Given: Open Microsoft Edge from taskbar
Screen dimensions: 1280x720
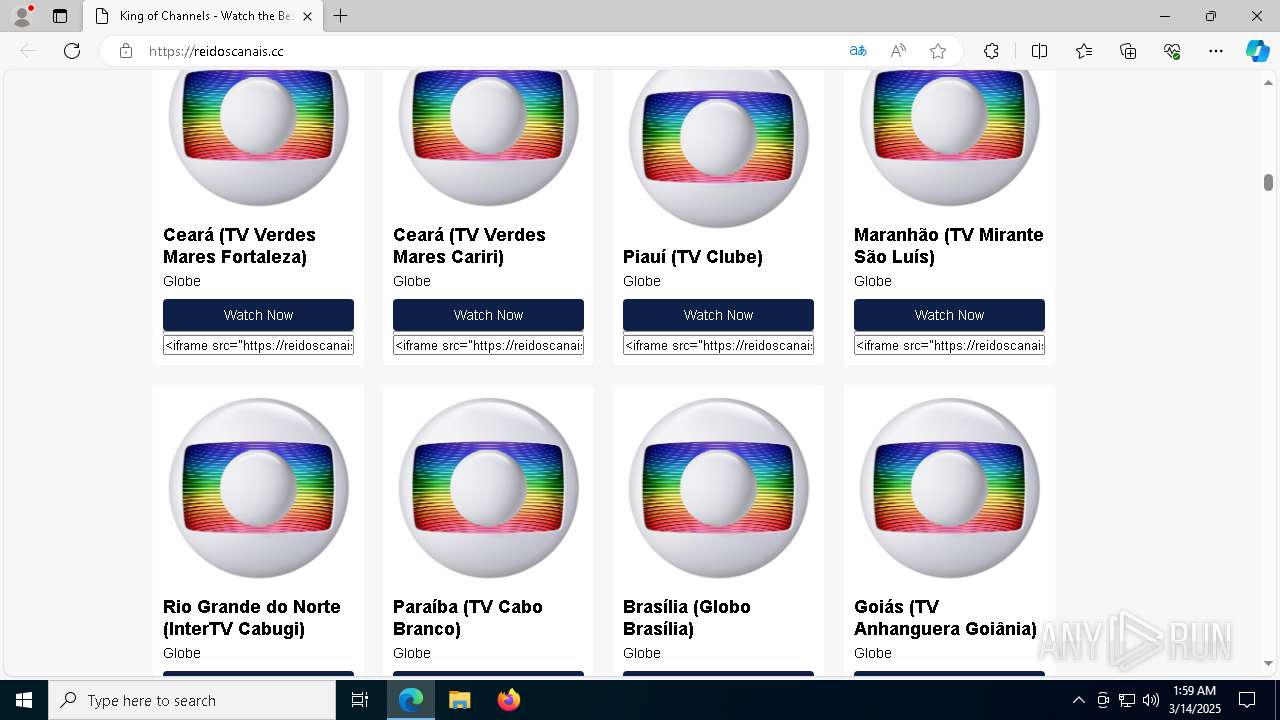Looking at the screenshot, I should (411, 700).
